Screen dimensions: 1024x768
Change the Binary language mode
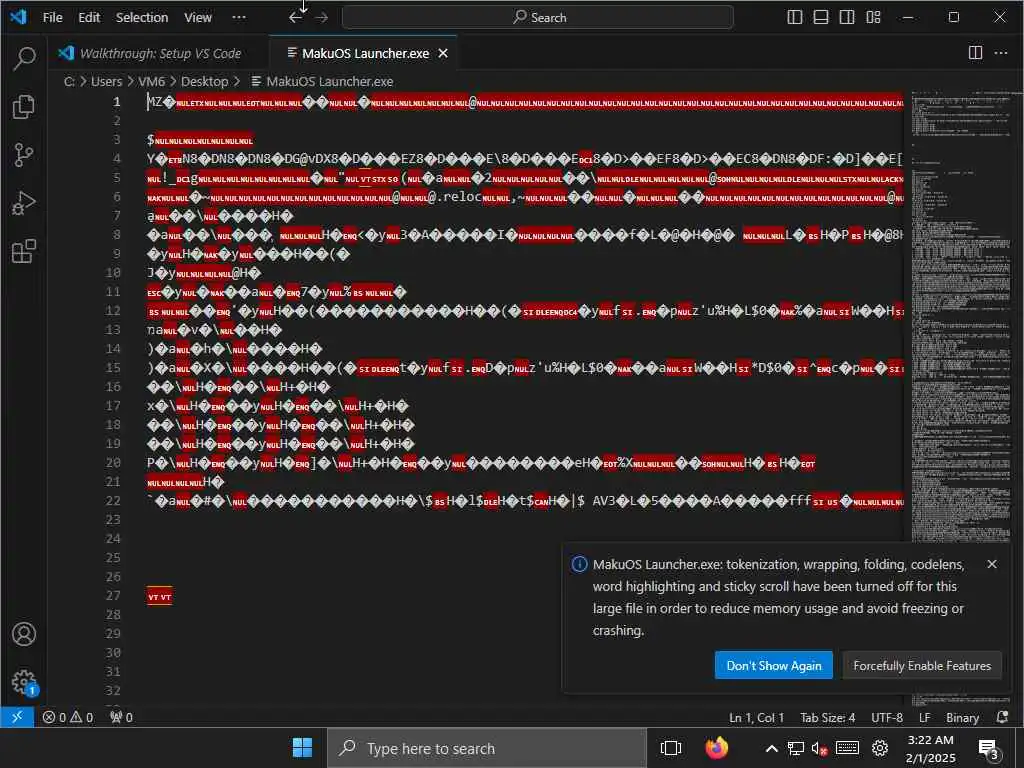point(962,717)
